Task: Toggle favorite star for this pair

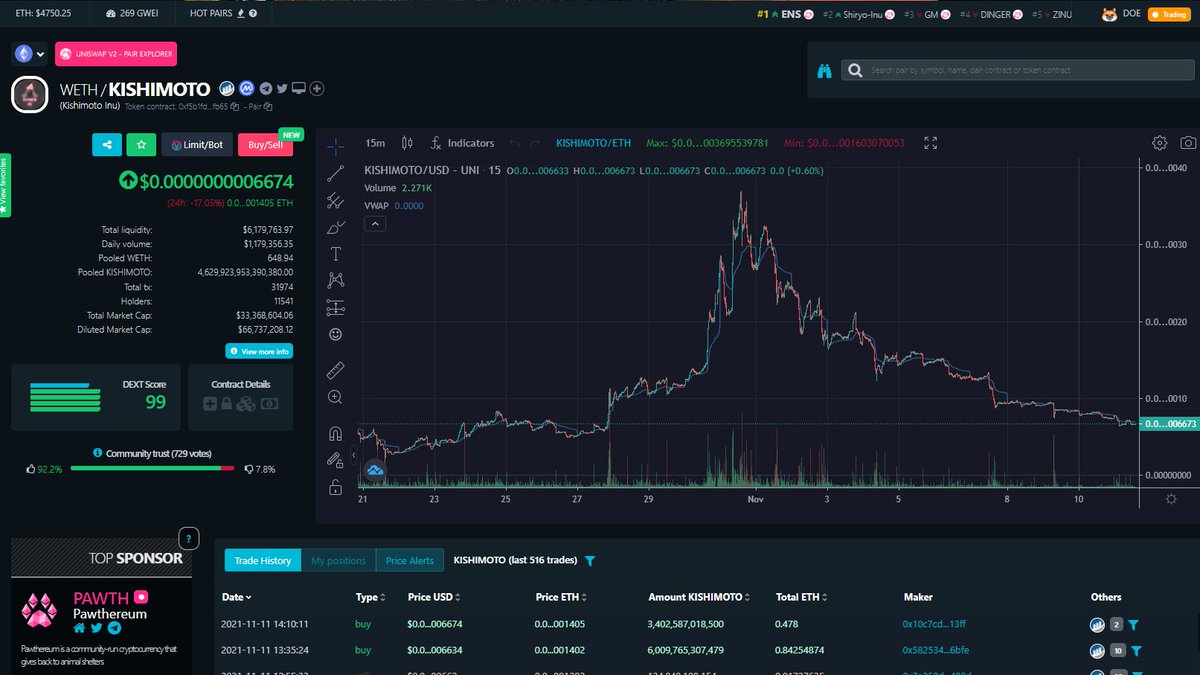Action: (x=142, y=145)
